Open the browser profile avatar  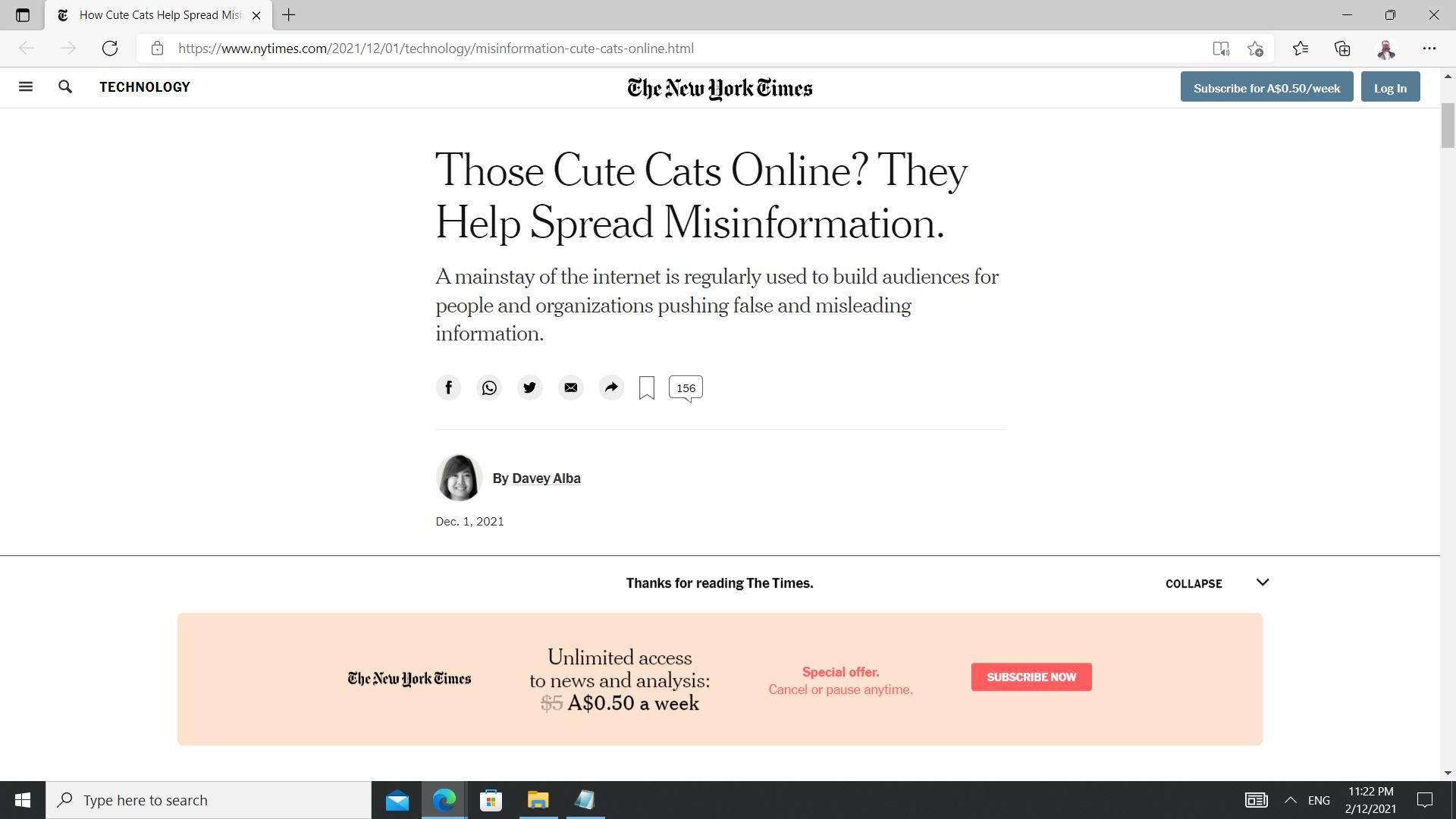(x=1386, y=49)
